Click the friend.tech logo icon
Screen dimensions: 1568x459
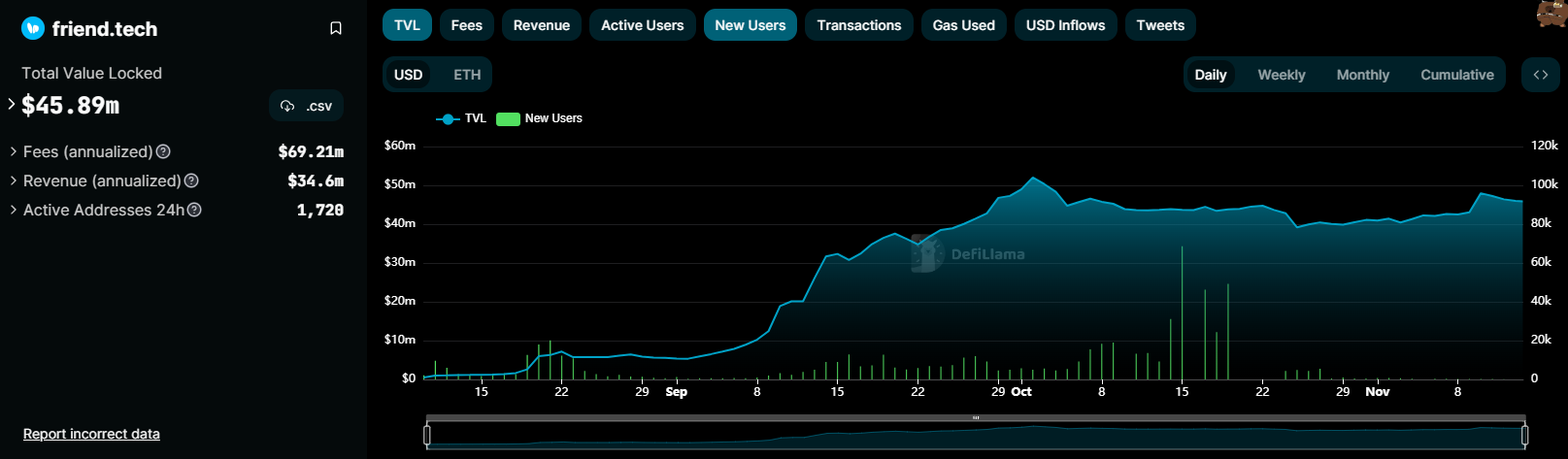click(33, 28)
